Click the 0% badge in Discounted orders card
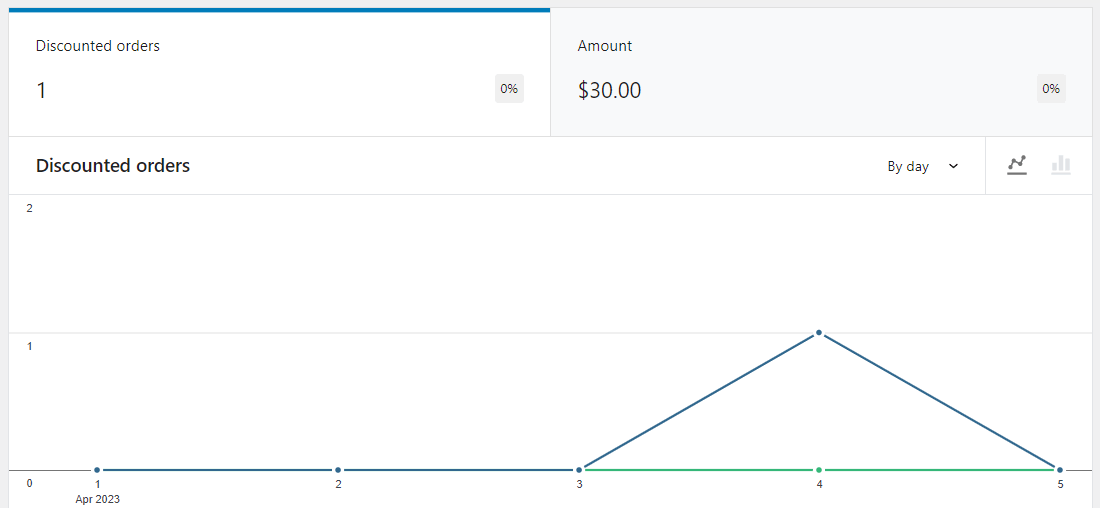 [x=509, y=88]
